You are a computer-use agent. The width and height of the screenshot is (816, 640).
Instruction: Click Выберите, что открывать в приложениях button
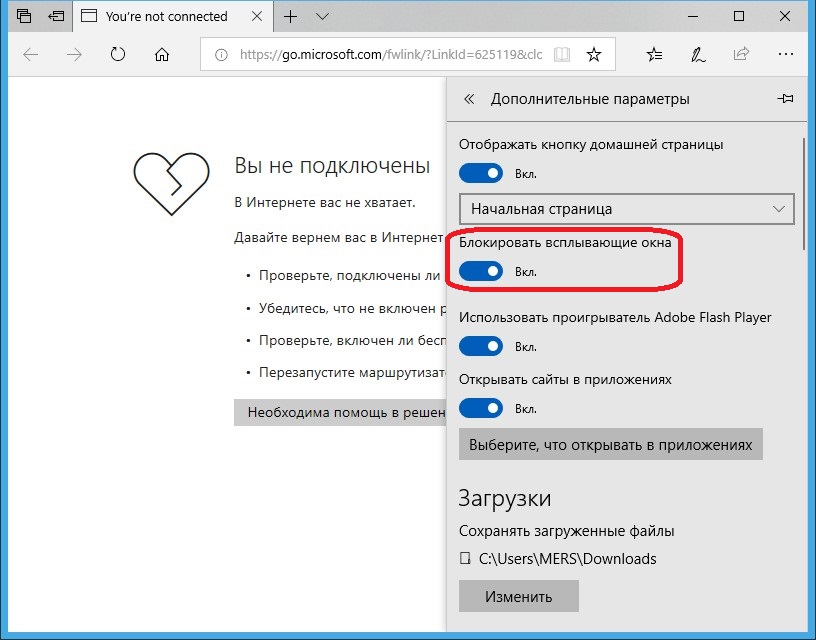611,444
